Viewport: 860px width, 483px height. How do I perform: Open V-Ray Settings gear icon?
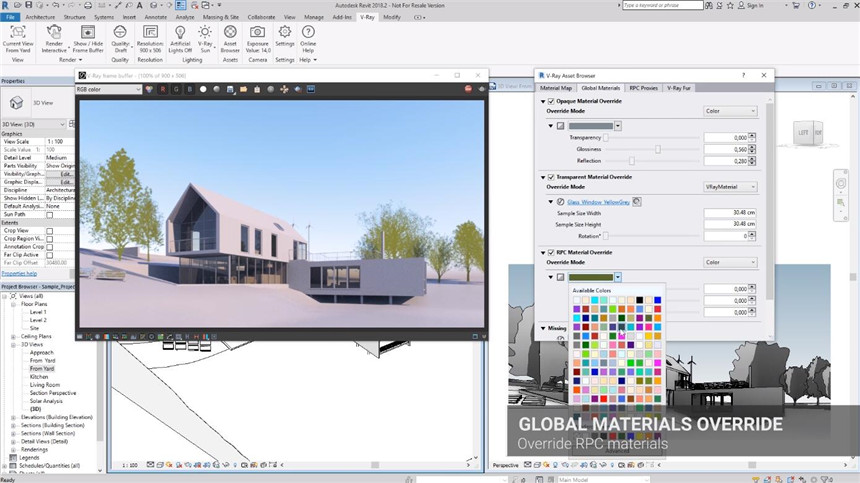click(284, 32)
